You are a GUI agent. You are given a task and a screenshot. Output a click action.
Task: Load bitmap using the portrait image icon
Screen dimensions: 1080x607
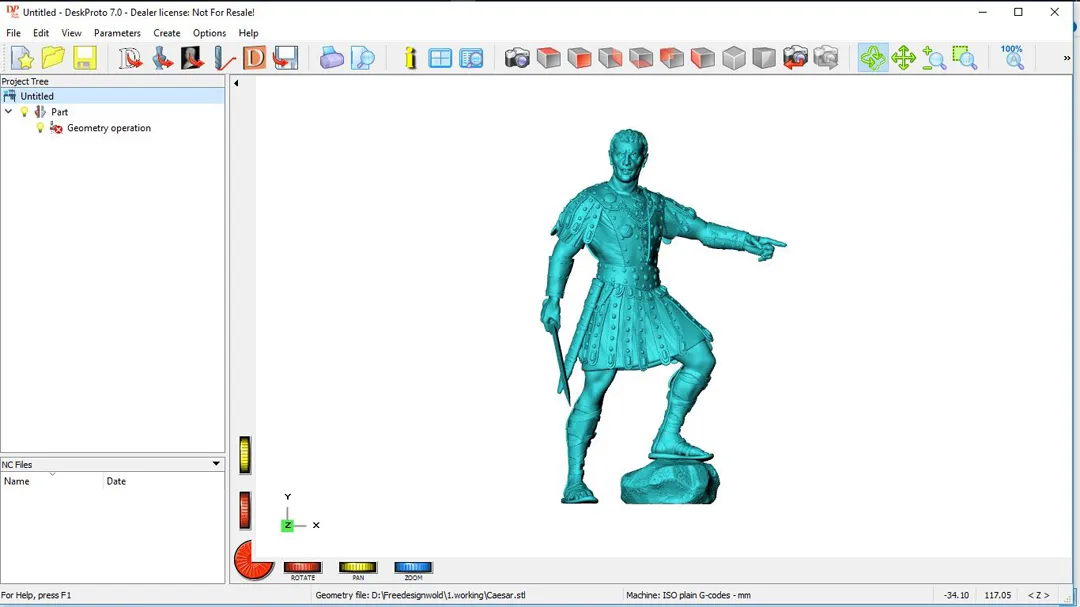tap(192, 58)
